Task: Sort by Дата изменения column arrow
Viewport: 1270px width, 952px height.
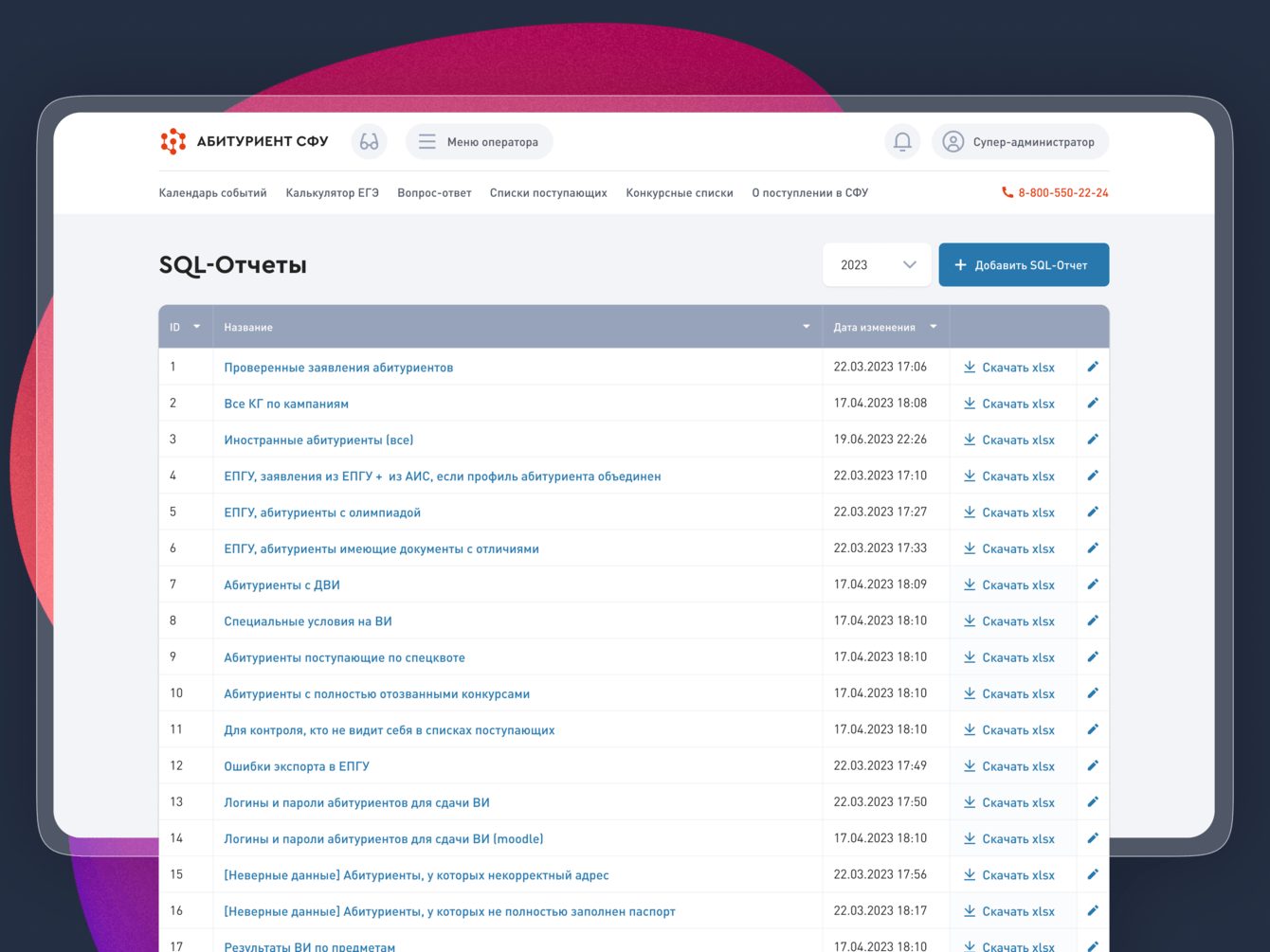Action: pos(934,327)
